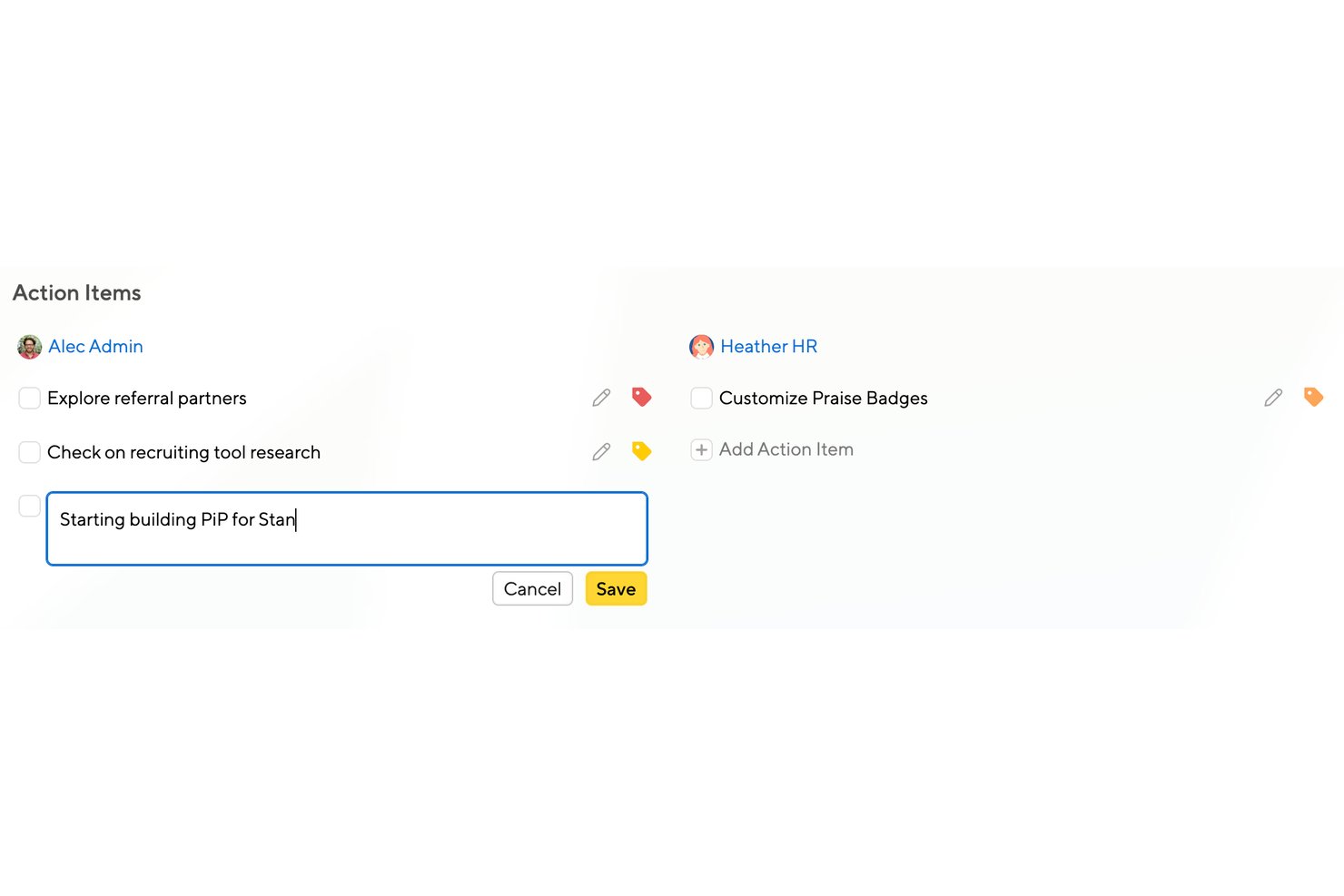Screen dimensions: 1344x896
Task: Open orange tag on Customize Praise Badges
Action: click(1313, 397)
